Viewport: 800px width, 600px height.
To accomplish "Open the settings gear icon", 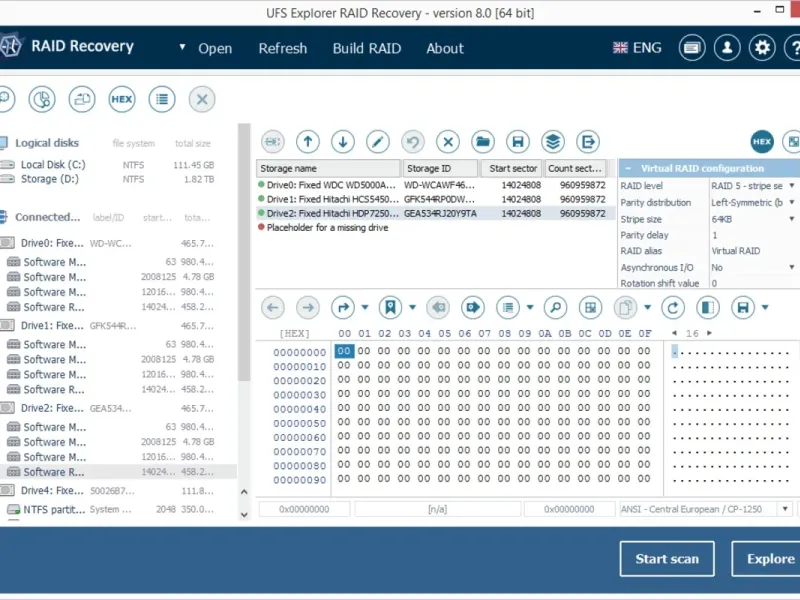I will 762,48.
